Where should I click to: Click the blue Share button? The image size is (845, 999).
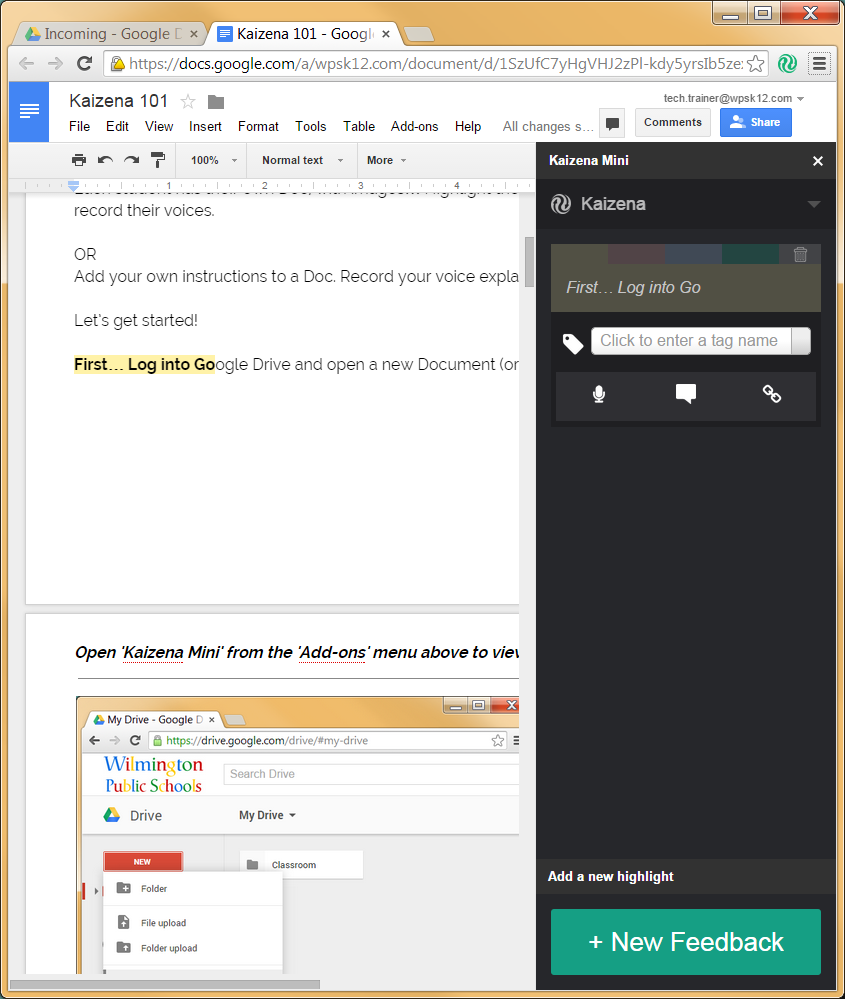(x=756, y=122)
